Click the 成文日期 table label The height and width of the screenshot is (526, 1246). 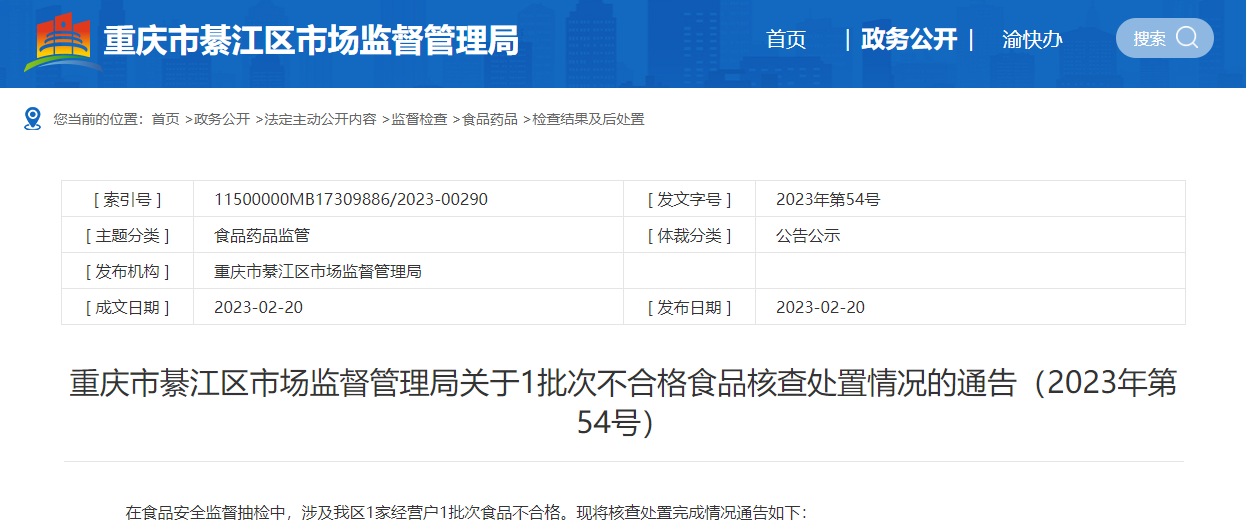click(127, 307)
